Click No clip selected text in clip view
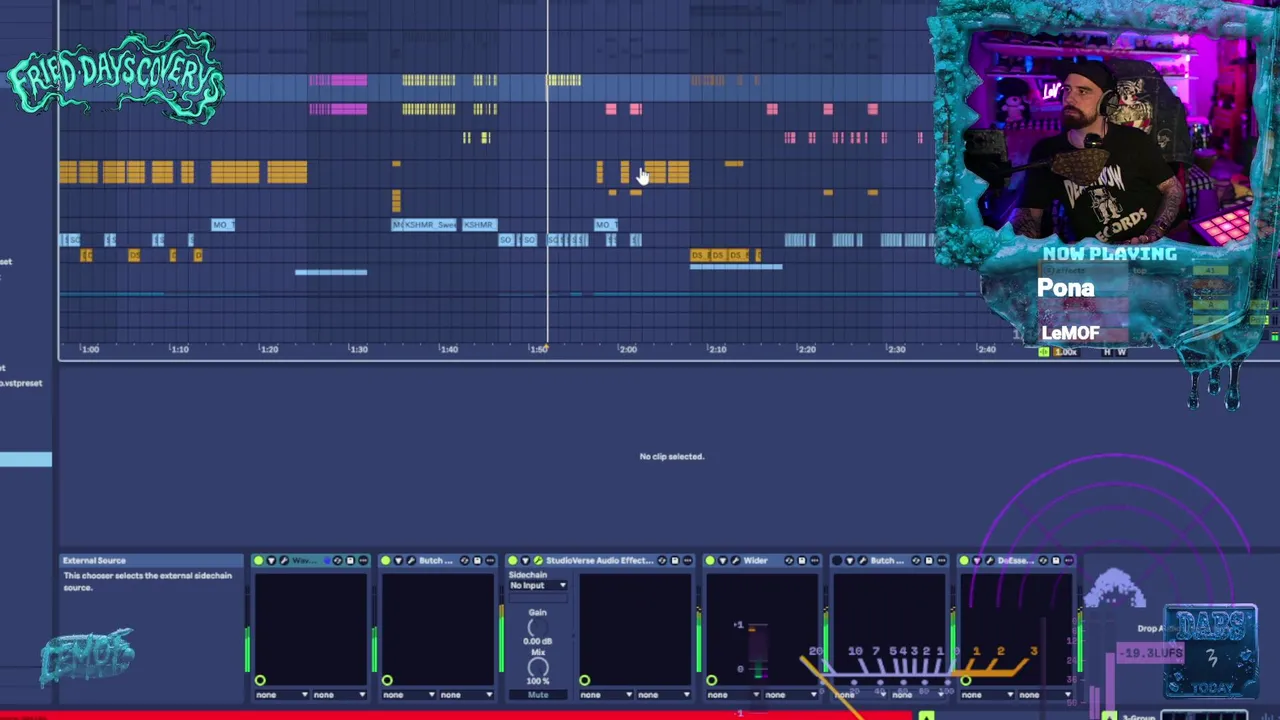Viewport: 1280px width, 720px height. tap(672, 456)
